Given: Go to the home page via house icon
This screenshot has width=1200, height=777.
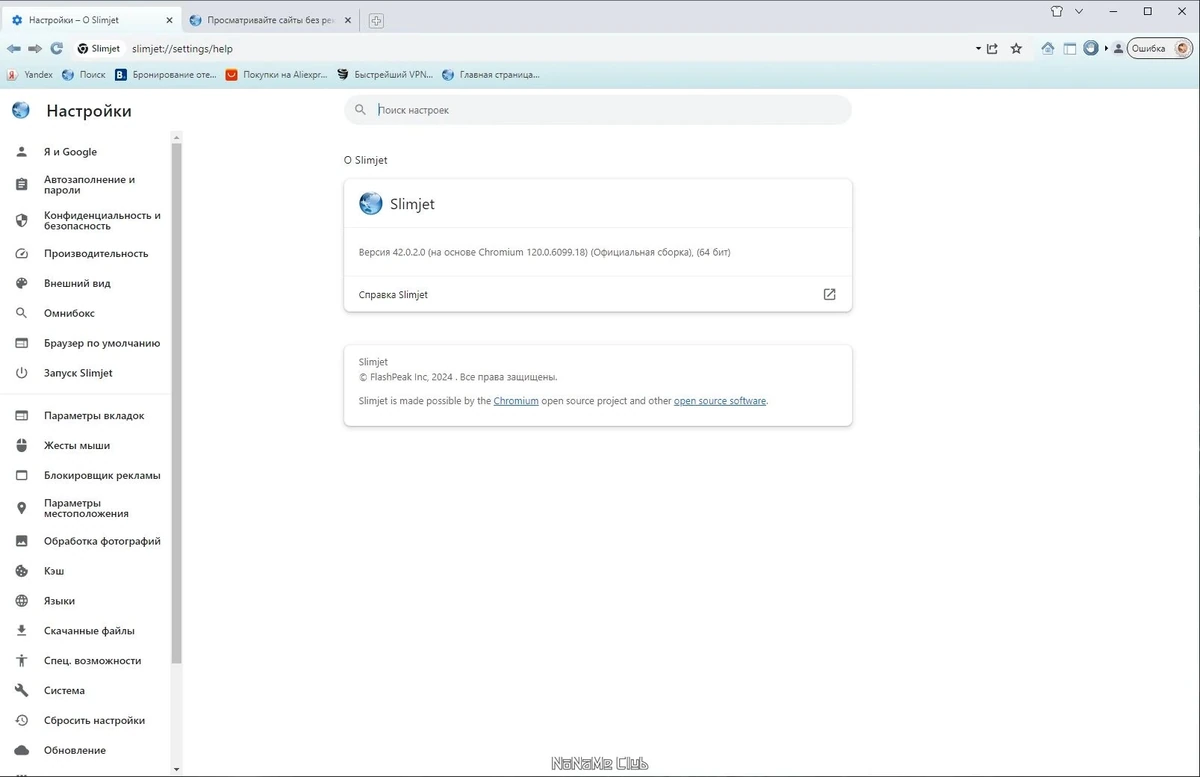Looking at the screenshot, I should click(1048, 48).
